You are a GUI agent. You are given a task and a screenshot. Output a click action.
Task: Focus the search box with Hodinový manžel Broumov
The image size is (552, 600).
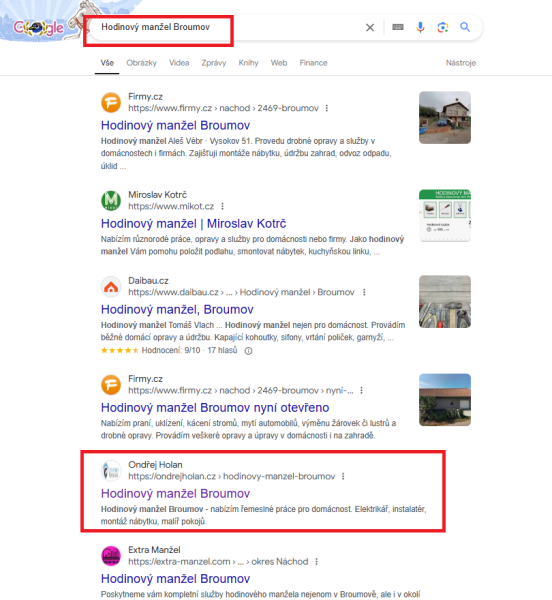click(x=226, y=27)
